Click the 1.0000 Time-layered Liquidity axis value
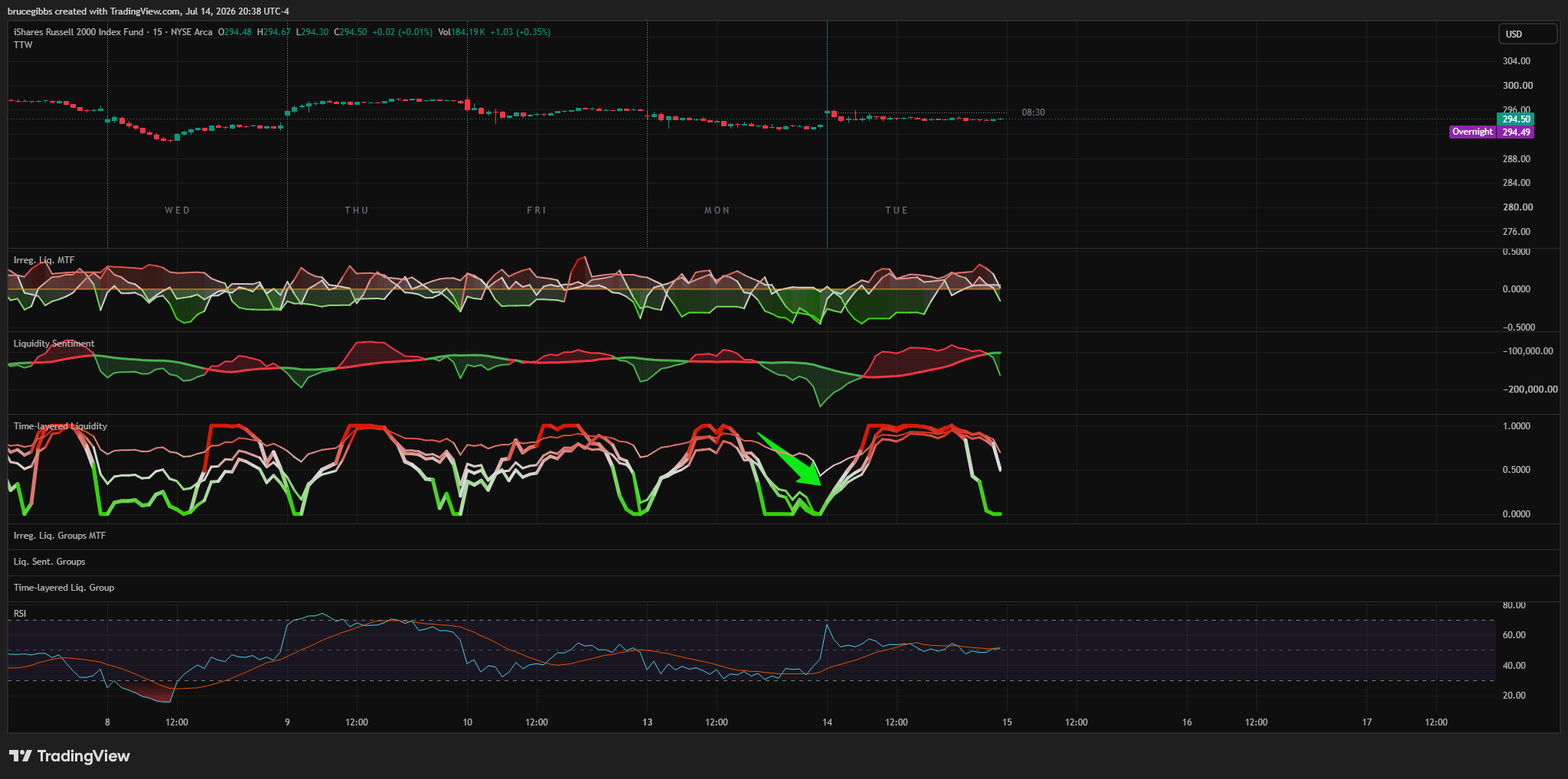Viewport: 1568px width, 779px height. click(x=1517, y=426)
